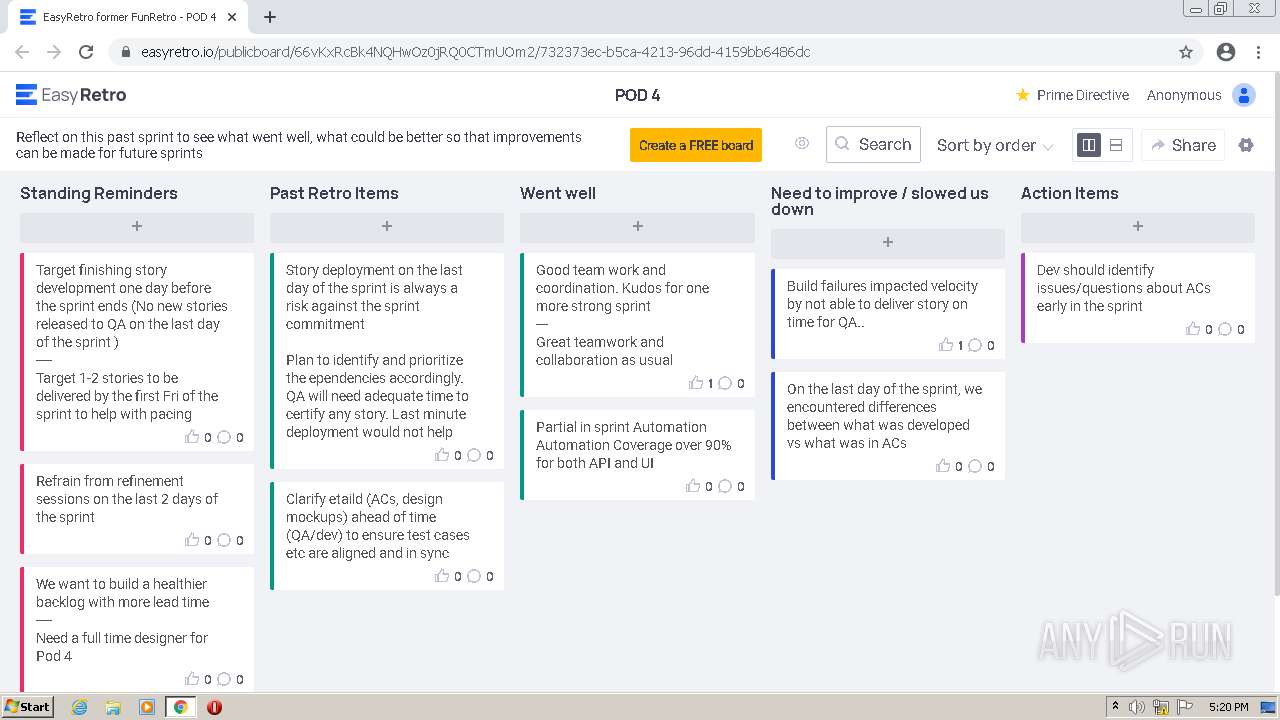Comment on the 'Clarify etaild' card
1280x720 pixels.
474,576
